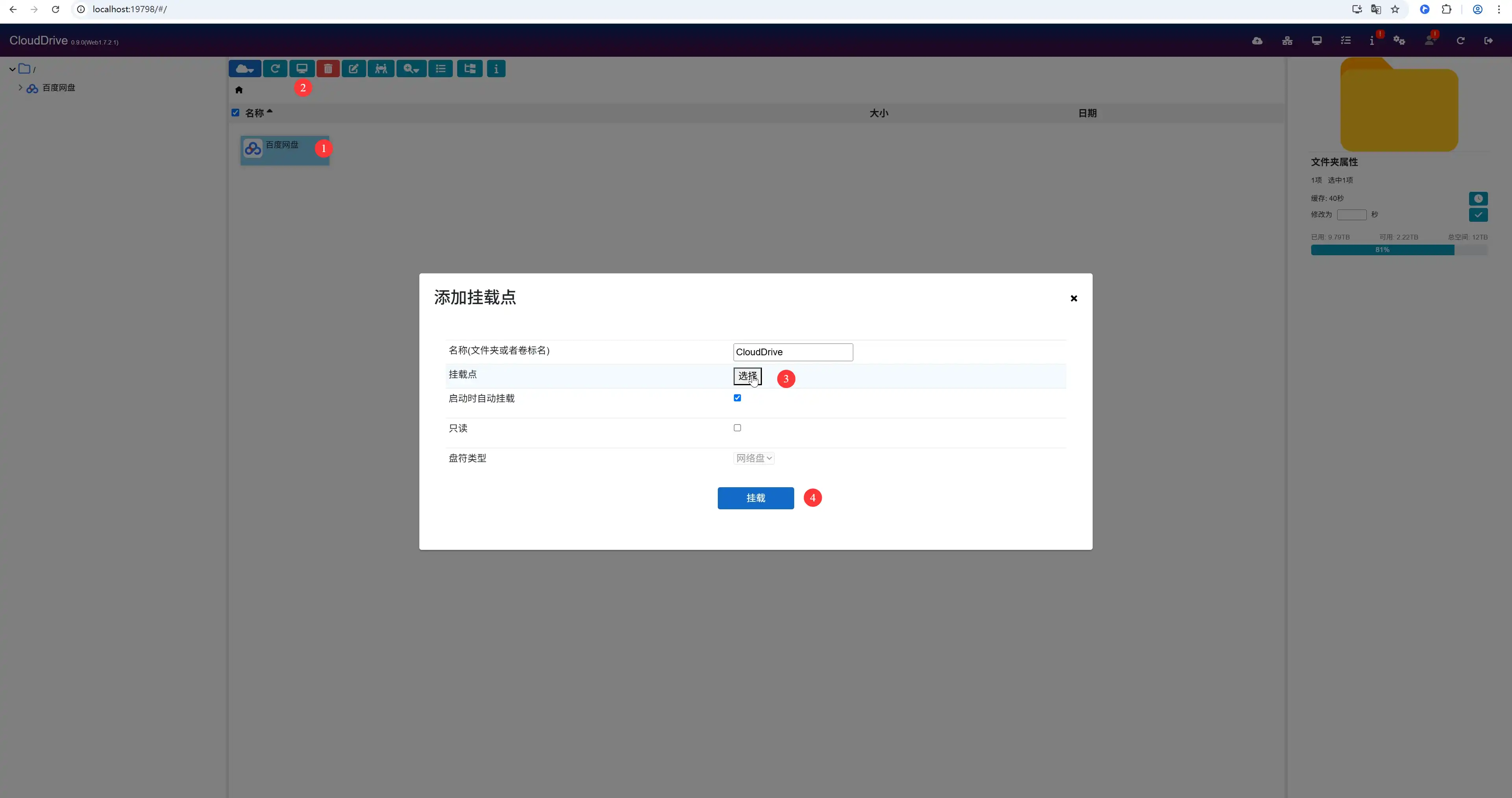Expand the 百度网盘 tree node chevron
This screenshot has height=798, width=1512.
click(x=20, y=87)
